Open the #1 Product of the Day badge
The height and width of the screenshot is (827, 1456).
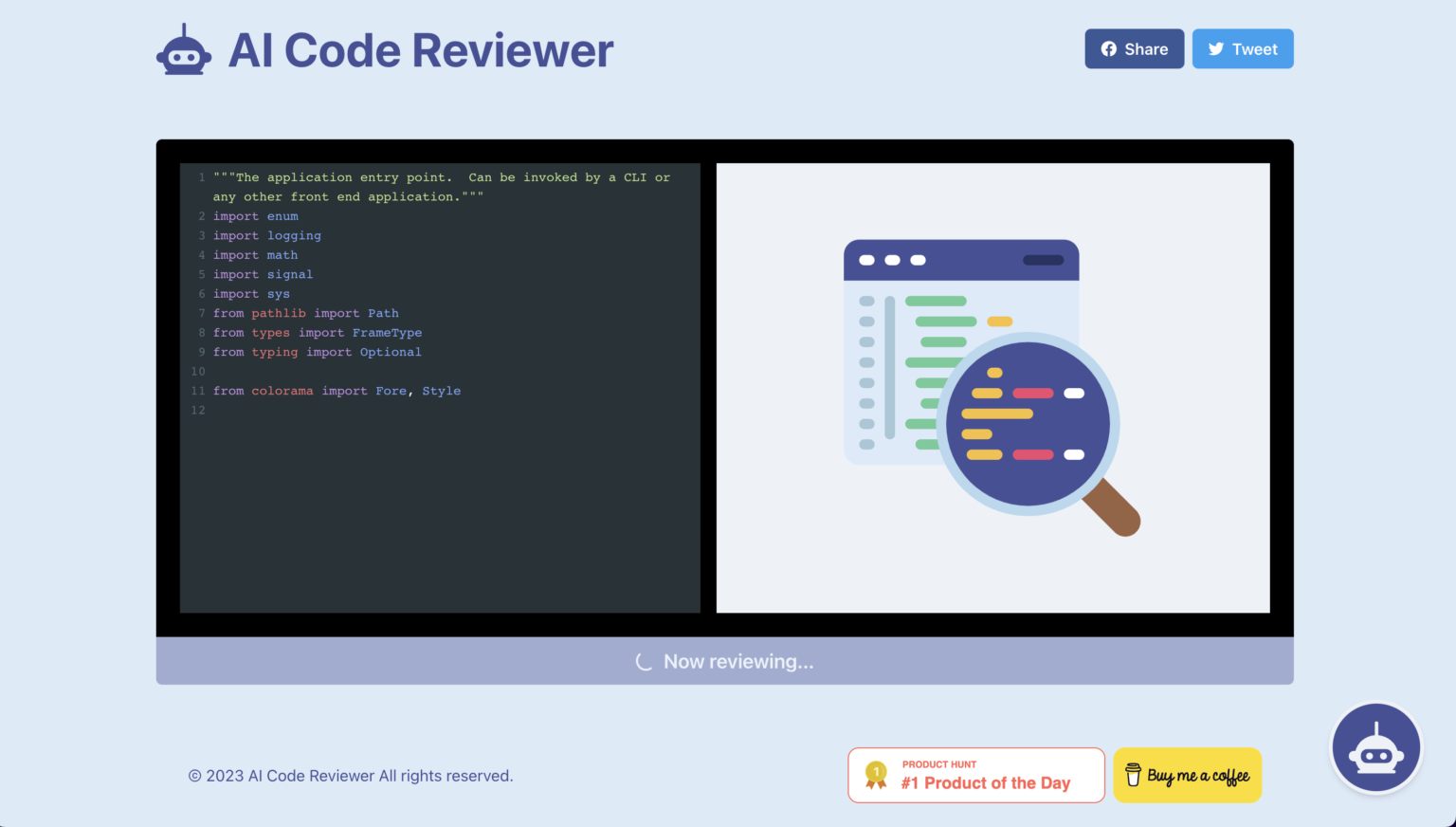pyautogui.click(x=975, y=775)
